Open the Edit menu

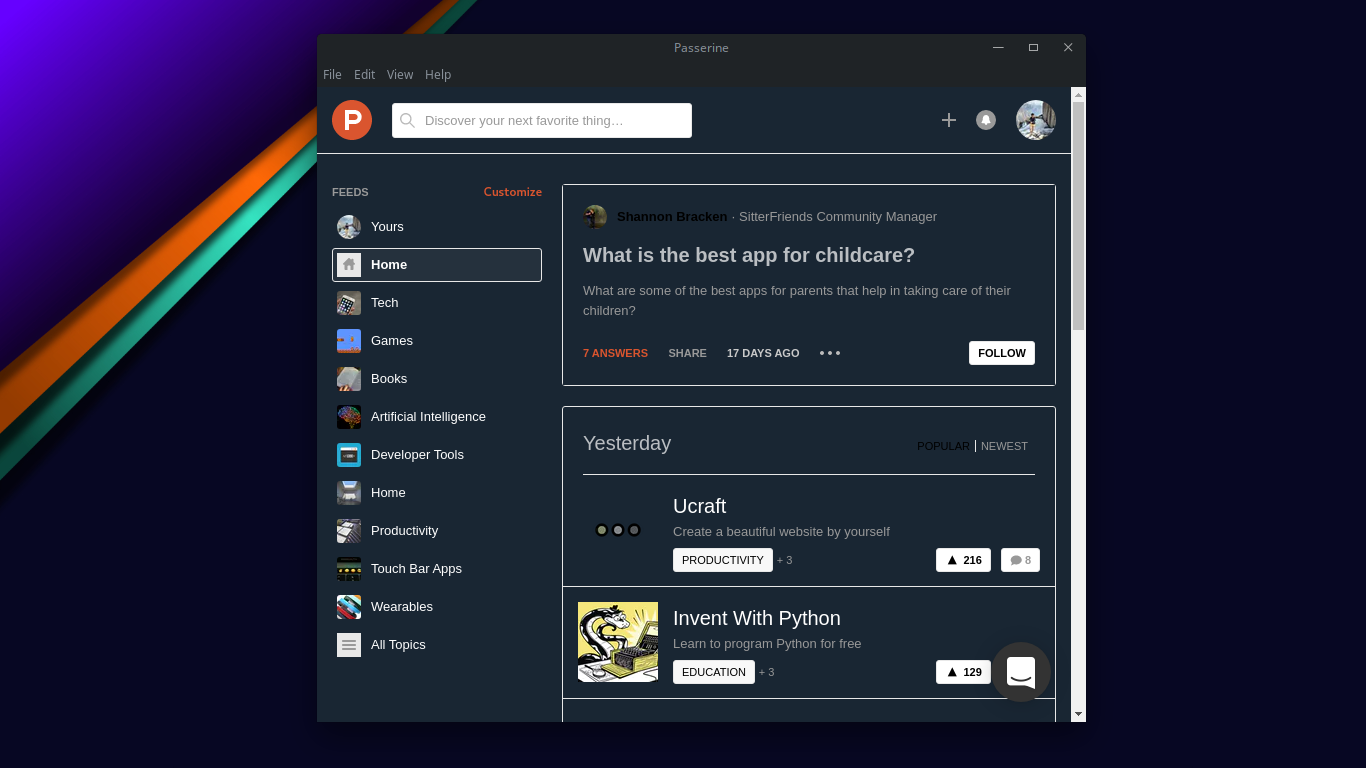pyautogui.click(x=364, y=75)
